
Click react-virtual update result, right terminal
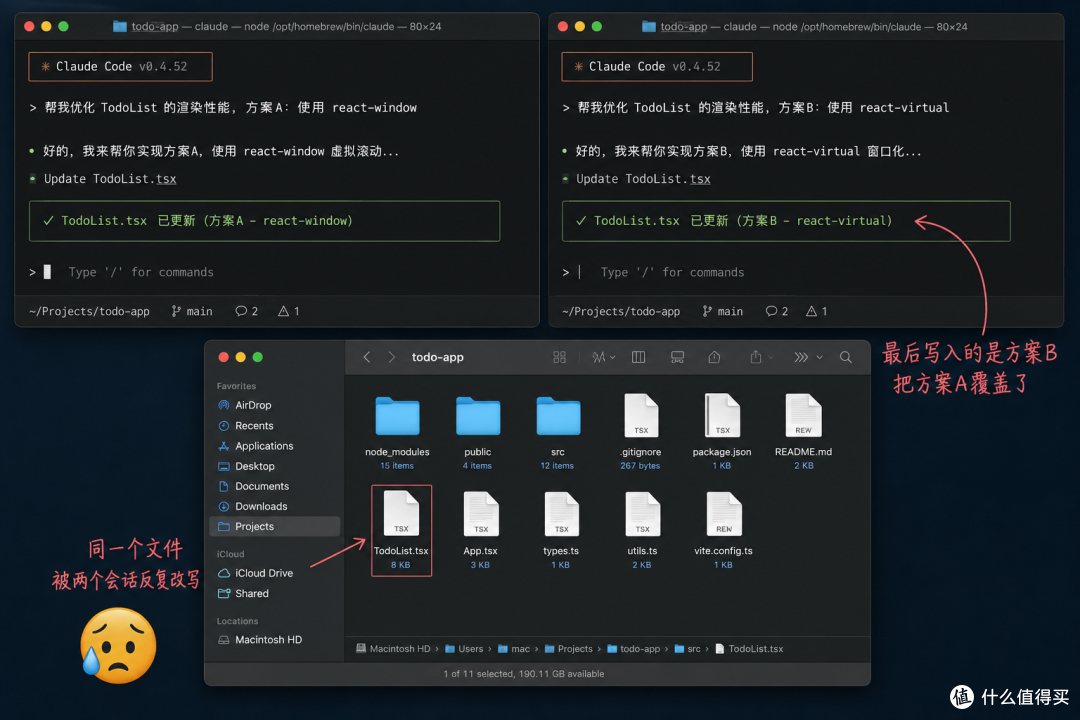pyautogui.click(x=786, y=221)
